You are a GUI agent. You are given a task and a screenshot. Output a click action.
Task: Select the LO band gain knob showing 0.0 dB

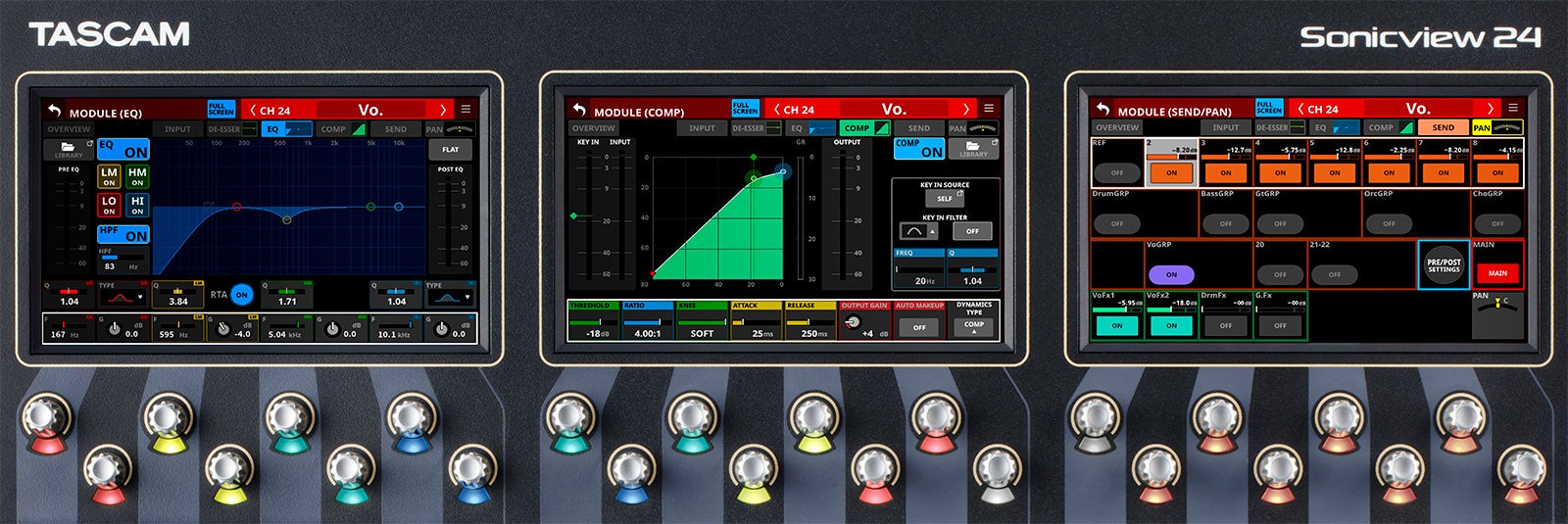(114, 329)
